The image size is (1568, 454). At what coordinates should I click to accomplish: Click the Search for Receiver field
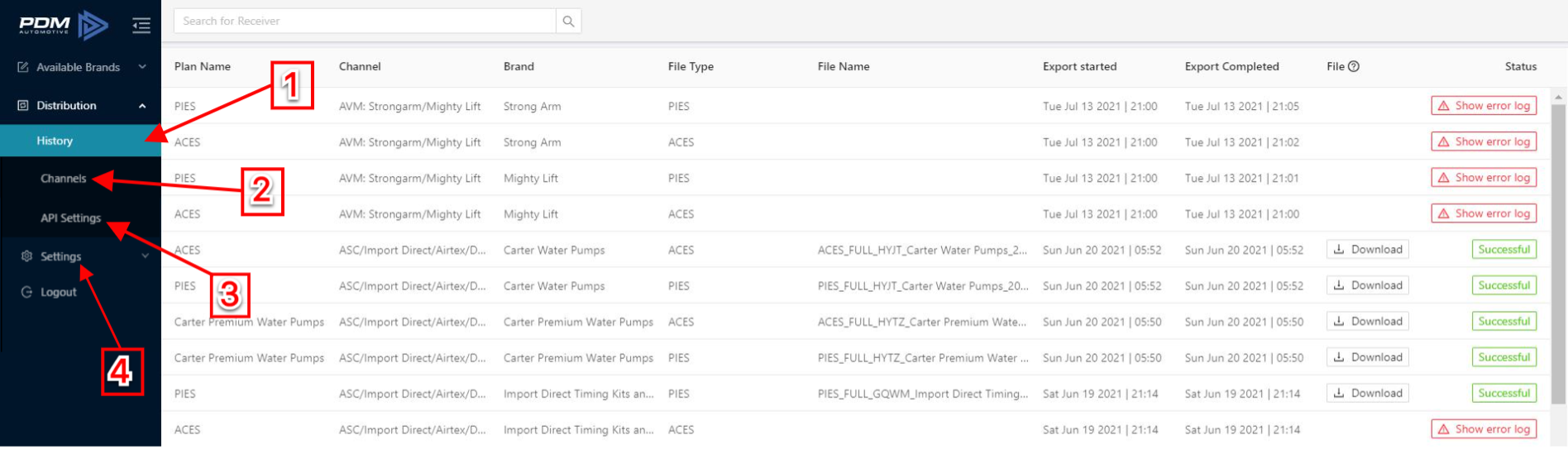point(365,22)
